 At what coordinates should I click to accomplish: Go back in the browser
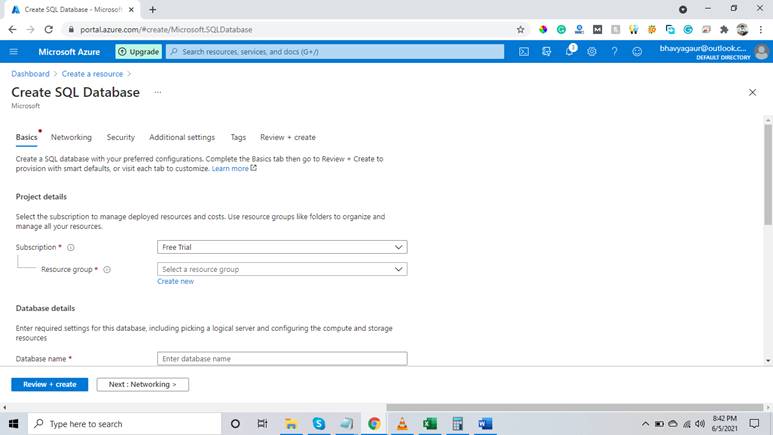(x=12, y=30)
